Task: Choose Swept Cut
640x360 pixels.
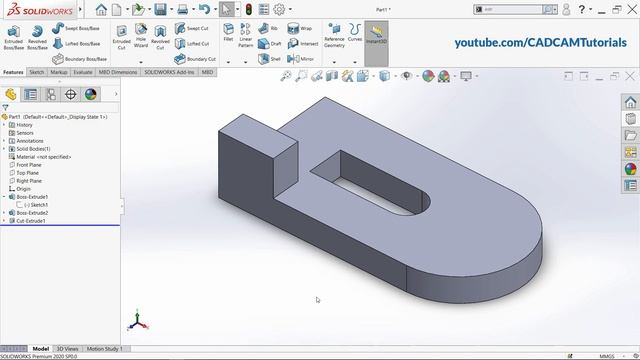Action: point(191,28)
